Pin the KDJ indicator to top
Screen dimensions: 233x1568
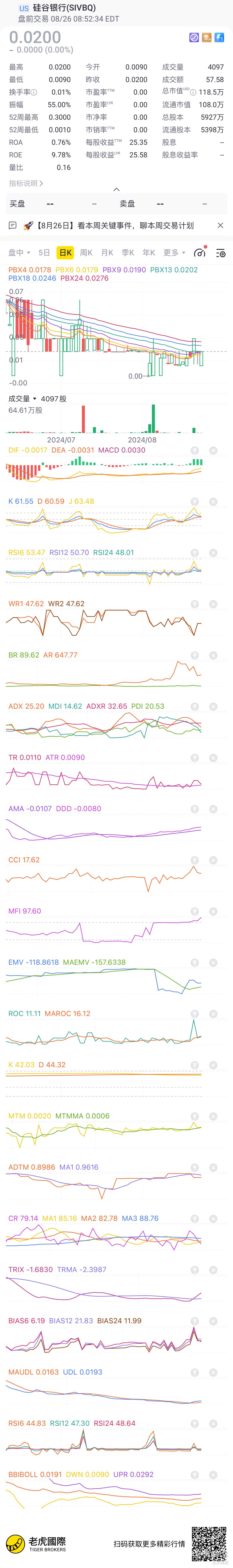[x=195, y=502]
